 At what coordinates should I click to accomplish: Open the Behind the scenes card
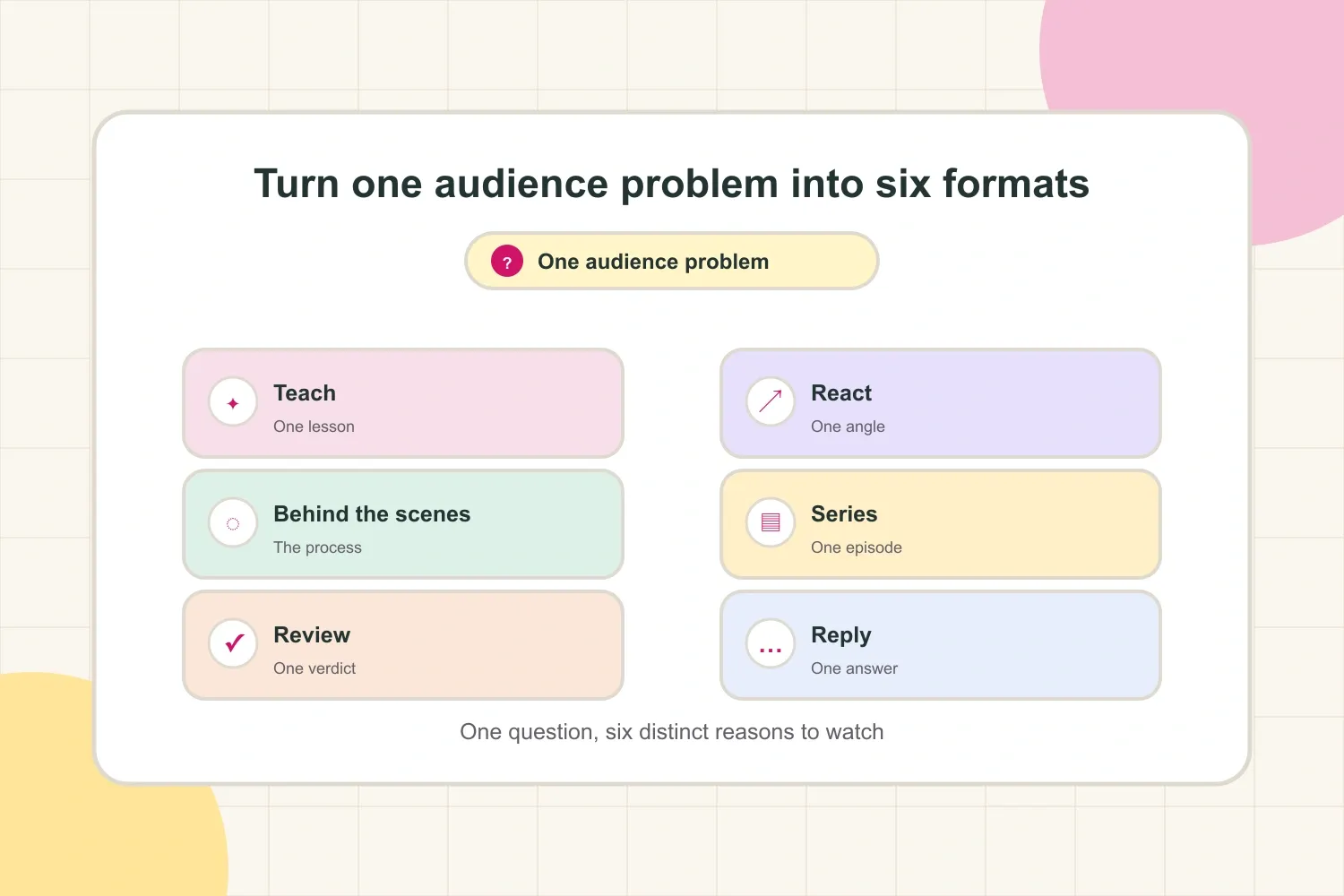click(403, 524)
